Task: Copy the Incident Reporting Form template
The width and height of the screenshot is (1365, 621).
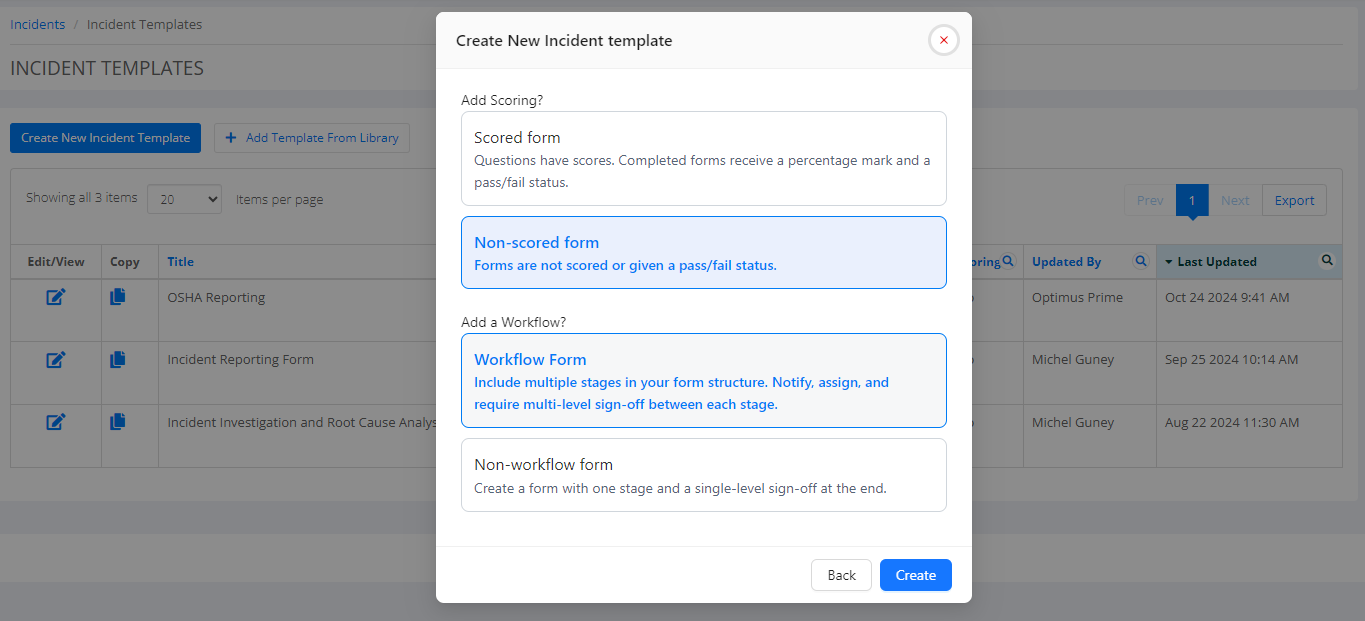Action: pos(118,359)
